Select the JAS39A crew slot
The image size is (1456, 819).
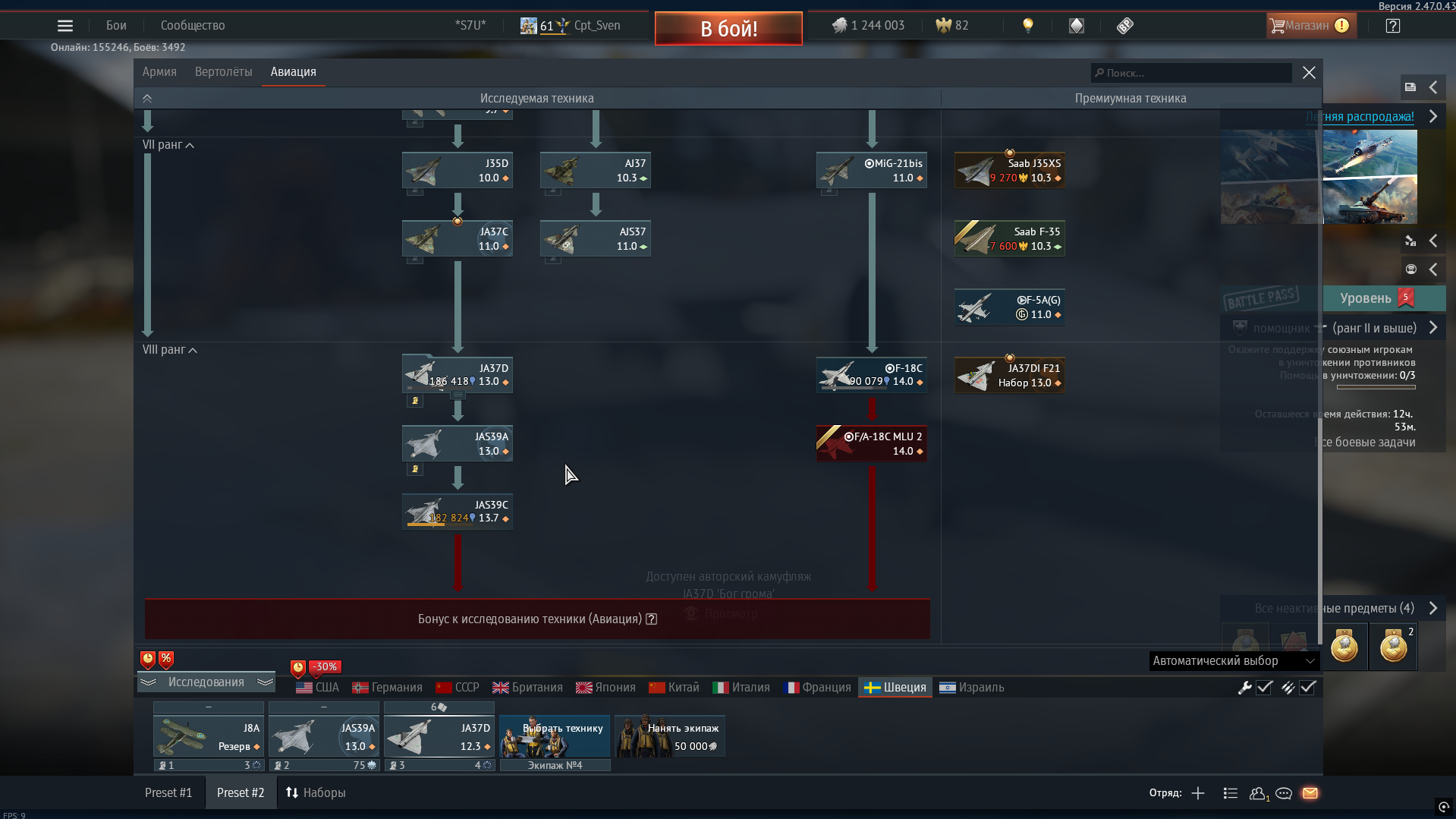pos(324,736)
